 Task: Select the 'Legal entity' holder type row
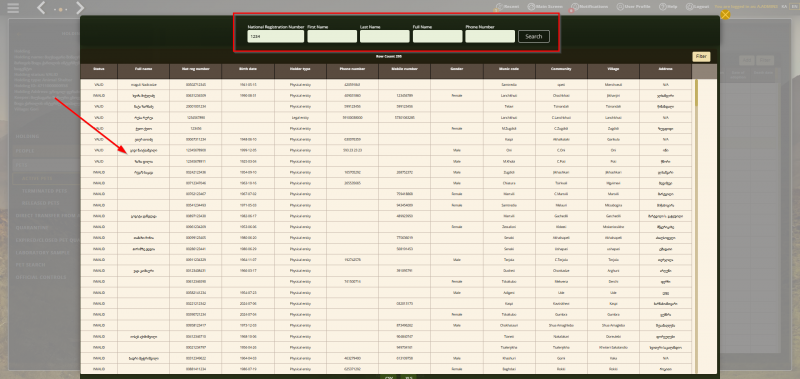[386, 117]
